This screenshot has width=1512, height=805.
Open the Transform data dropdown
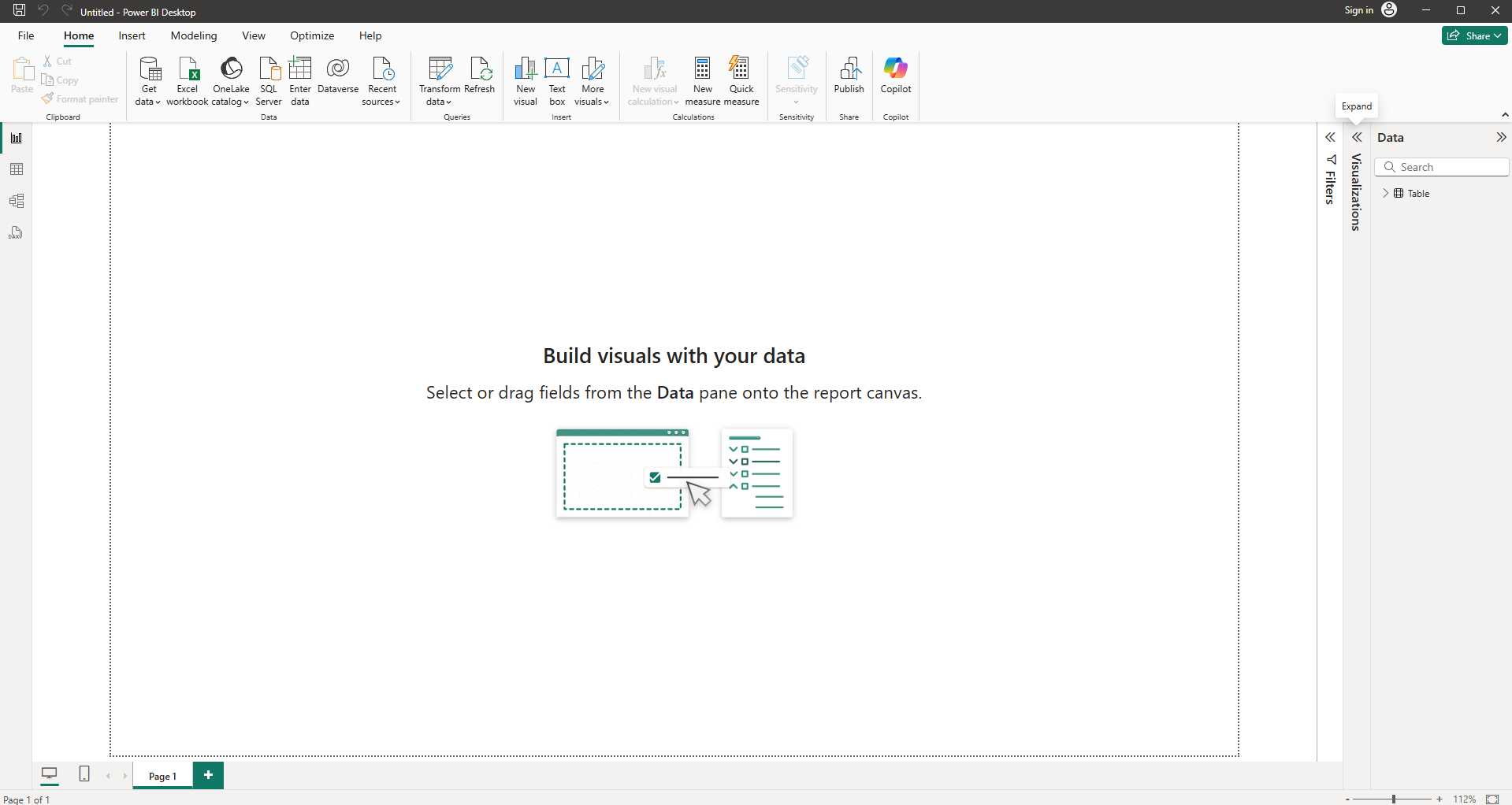[440, 102]
